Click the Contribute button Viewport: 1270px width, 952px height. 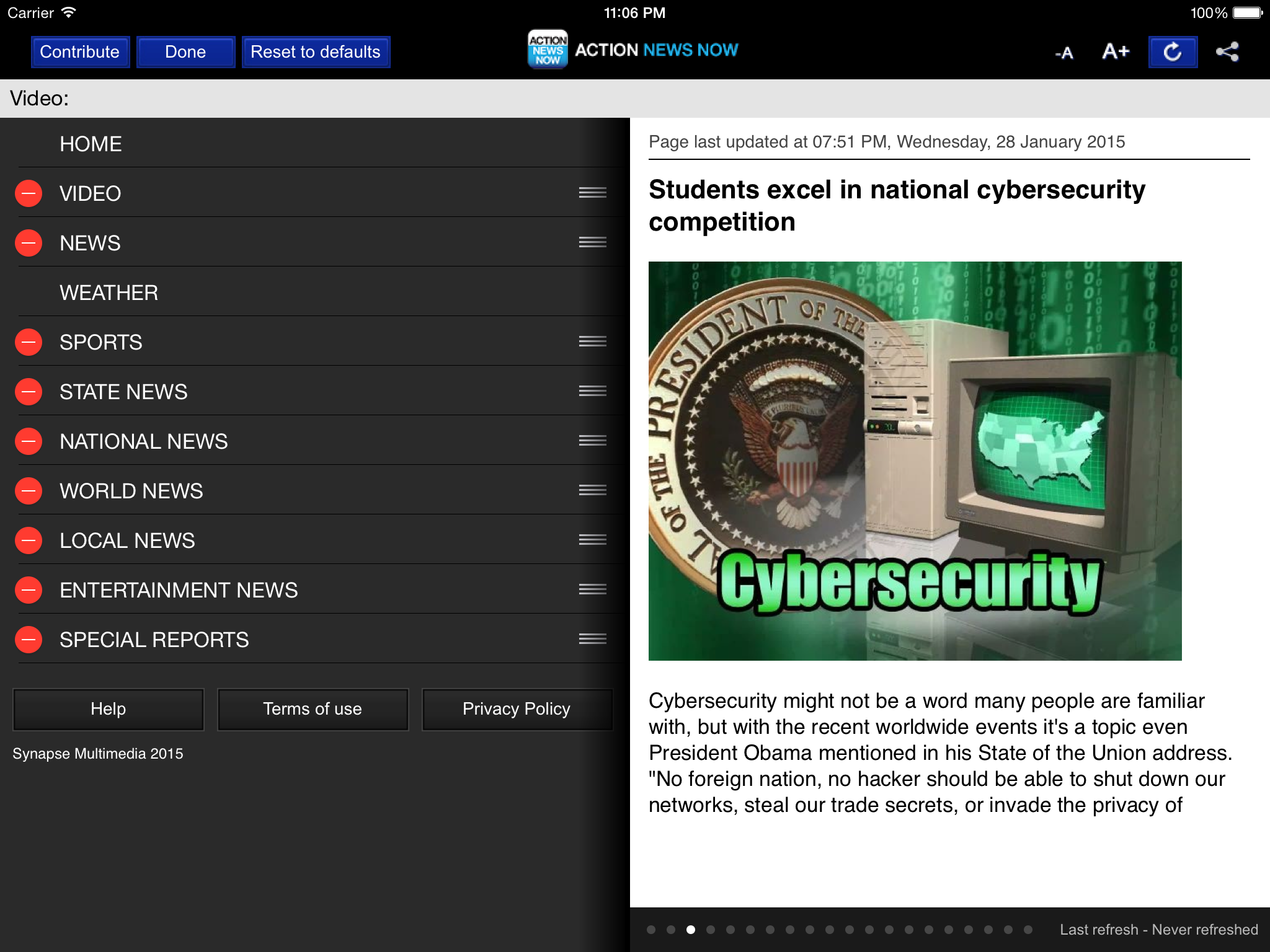pos(80,51)
